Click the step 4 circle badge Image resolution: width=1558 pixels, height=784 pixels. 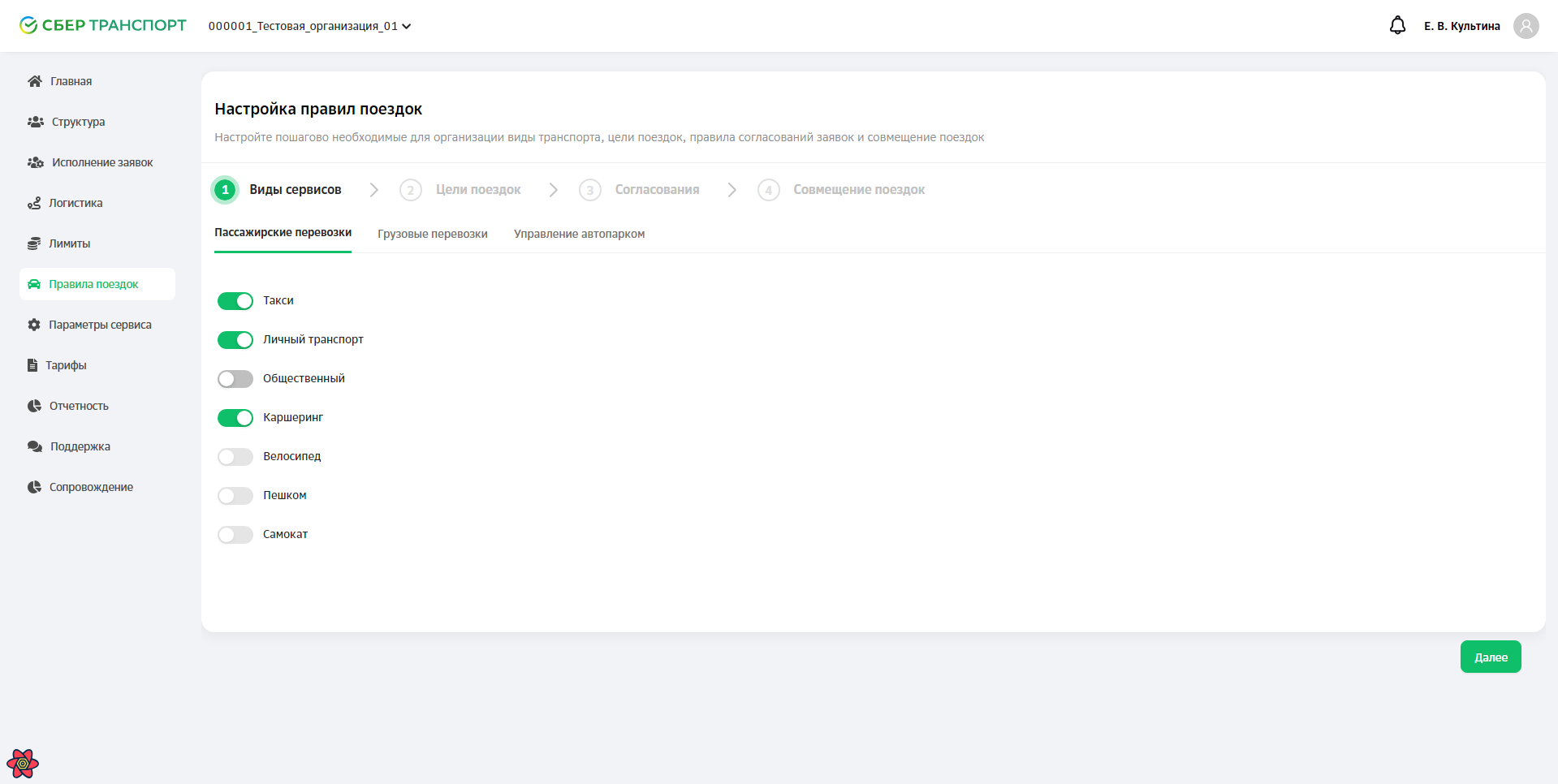[769, 190]
